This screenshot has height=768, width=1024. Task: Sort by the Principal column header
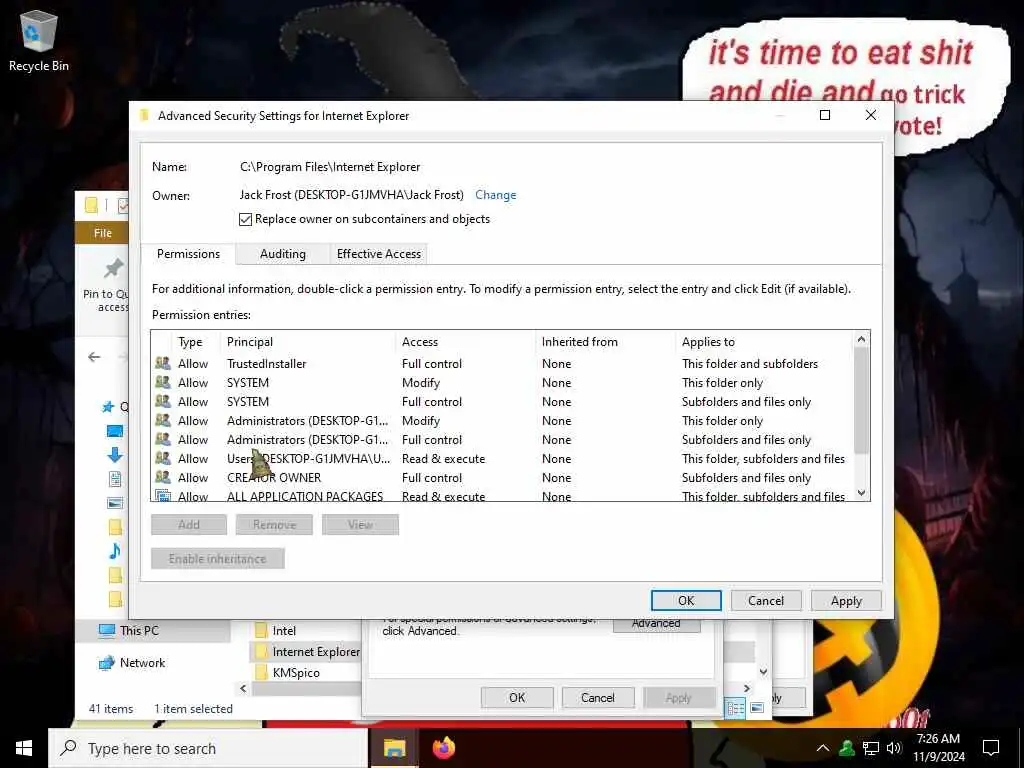pos(308,342)
